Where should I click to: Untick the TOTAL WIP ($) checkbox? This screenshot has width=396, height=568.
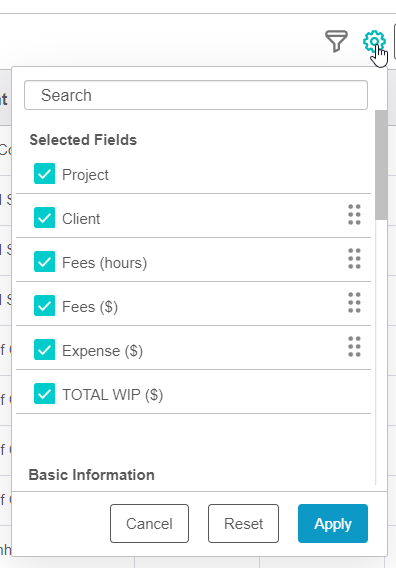[45, 393]
